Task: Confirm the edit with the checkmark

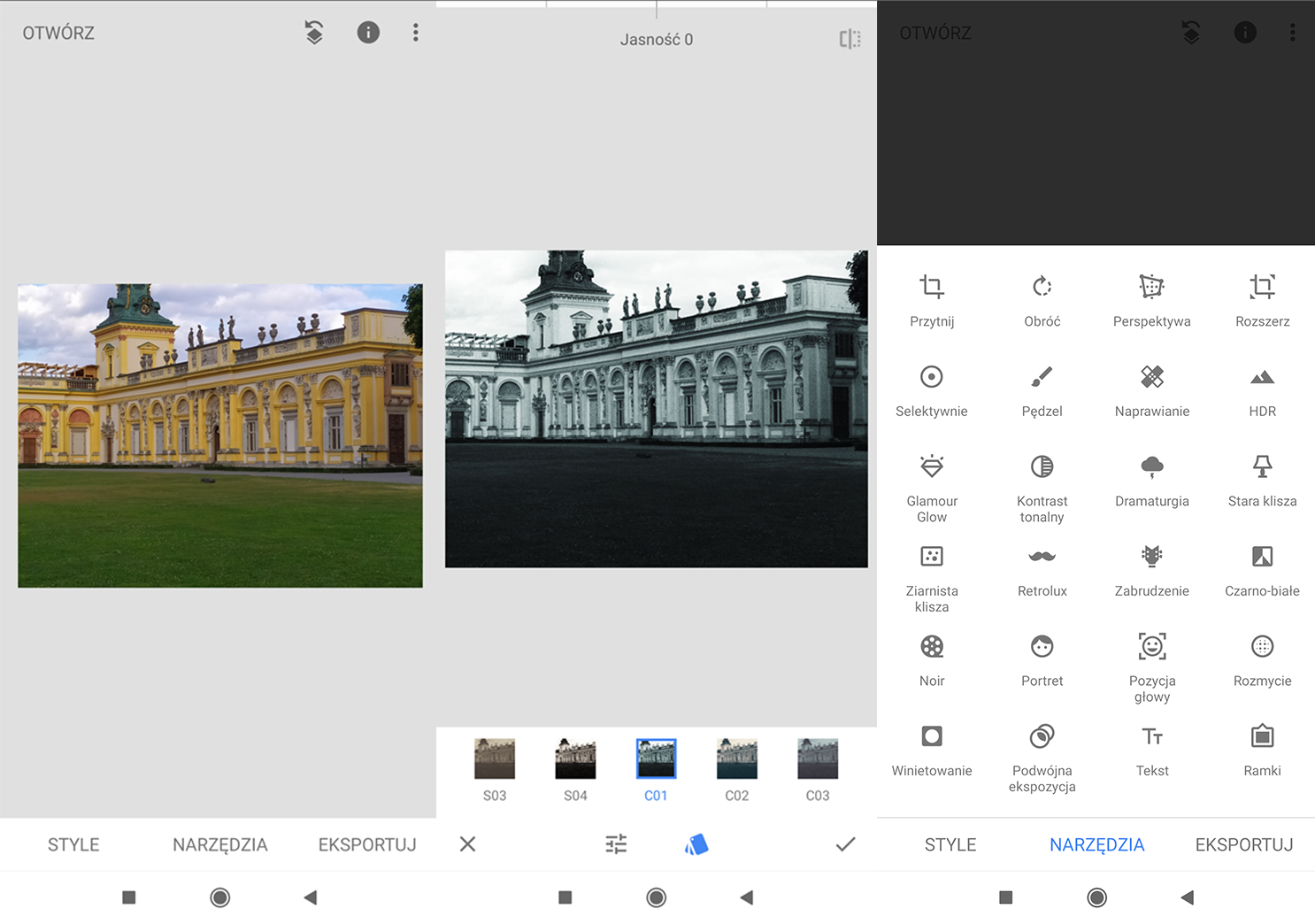Action: (845, 844)
